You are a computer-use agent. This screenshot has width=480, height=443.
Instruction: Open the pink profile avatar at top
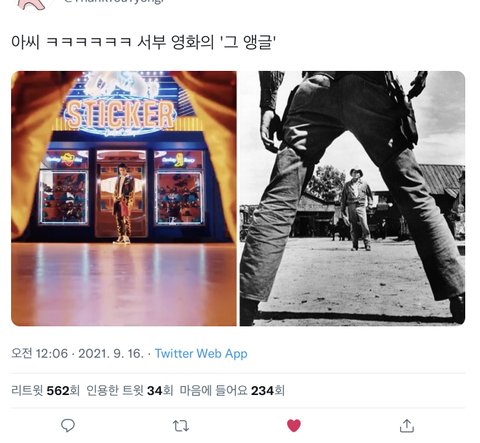(32, 4)
